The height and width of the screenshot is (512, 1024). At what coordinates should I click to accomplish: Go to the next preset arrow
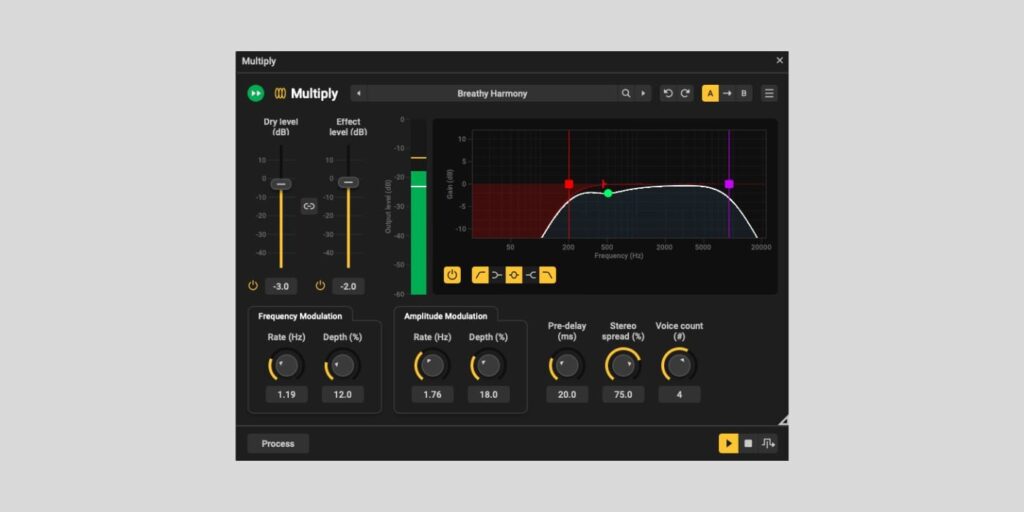(x=643, y=93)
